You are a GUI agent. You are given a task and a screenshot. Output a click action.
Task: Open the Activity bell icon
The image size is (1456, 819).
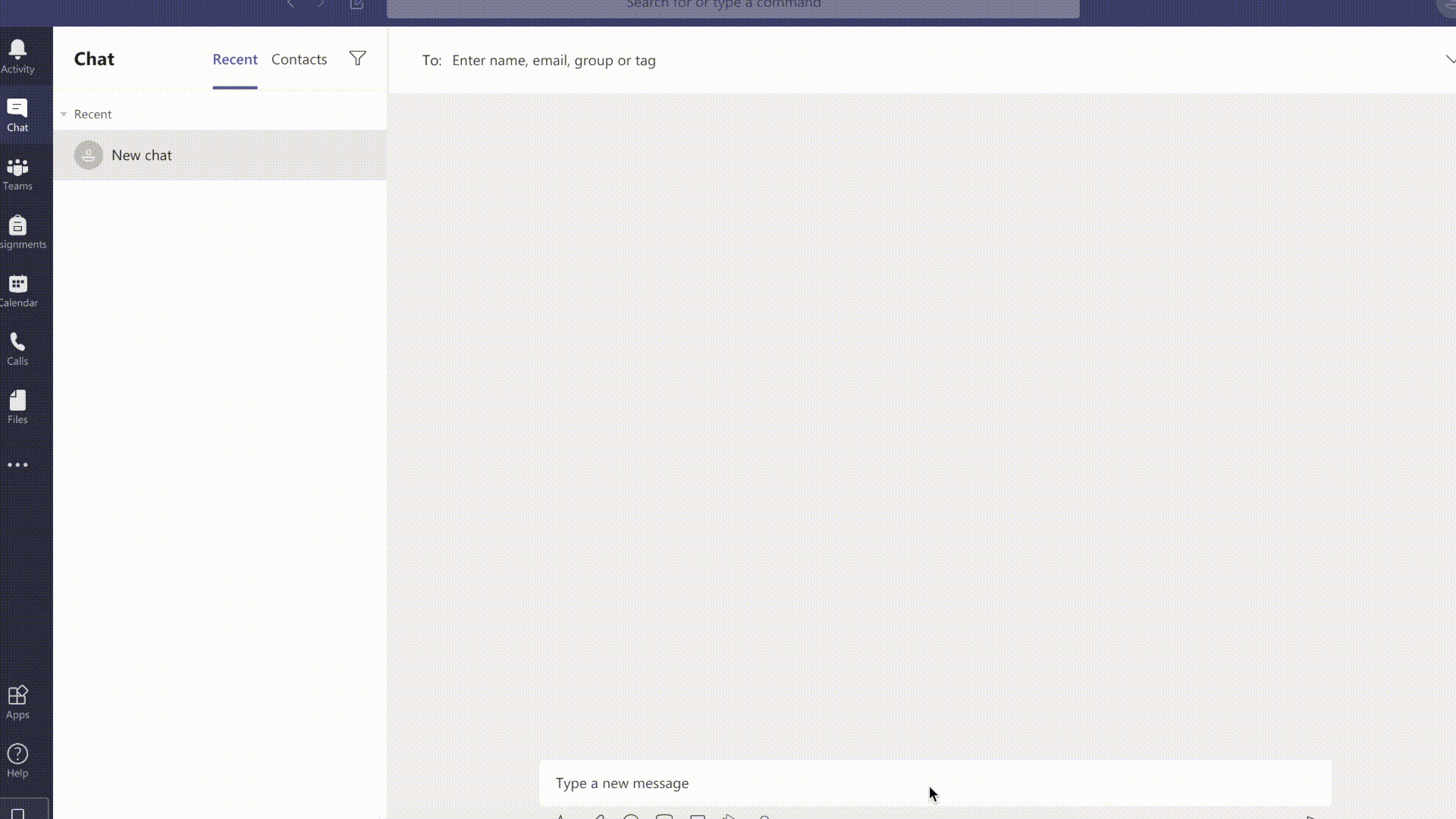[x=17, y=57]
